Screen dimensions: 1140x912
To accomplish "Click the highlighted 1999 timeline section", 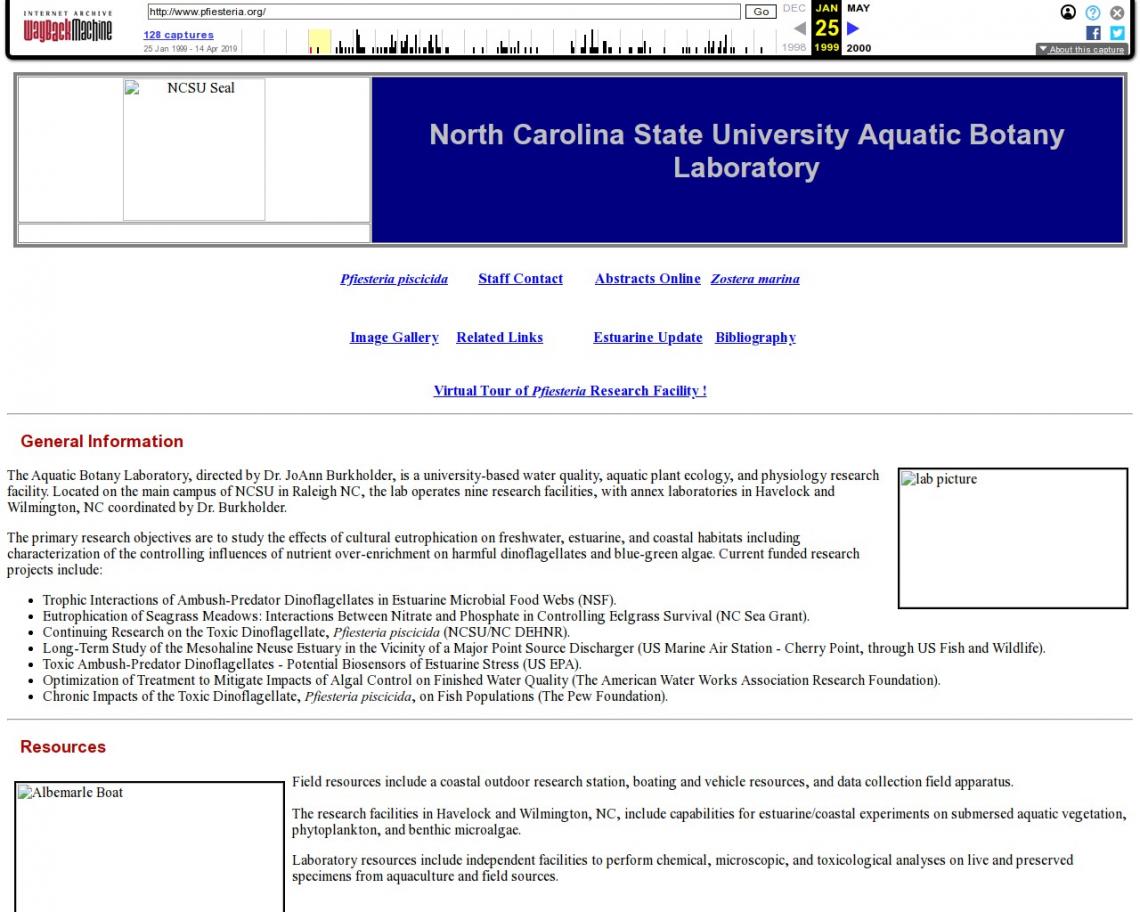I will tap(319, 41).
